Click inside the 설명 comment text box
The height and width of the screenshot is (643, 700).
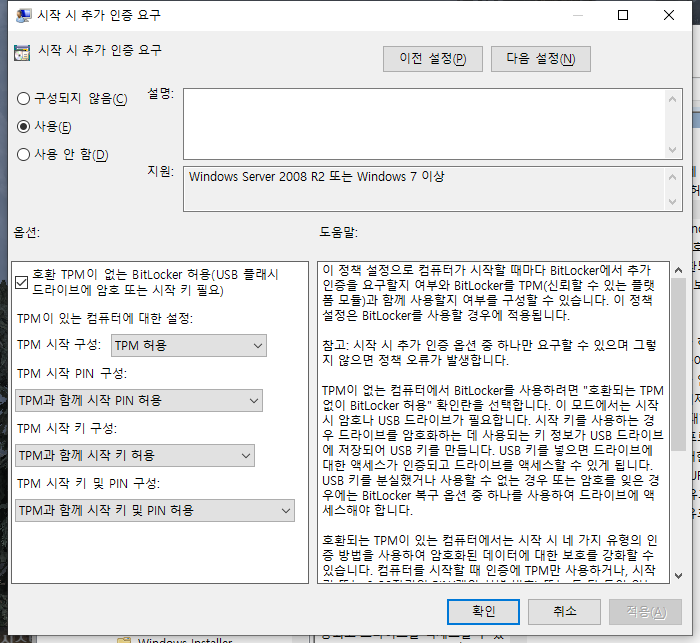tap(424, 124)
